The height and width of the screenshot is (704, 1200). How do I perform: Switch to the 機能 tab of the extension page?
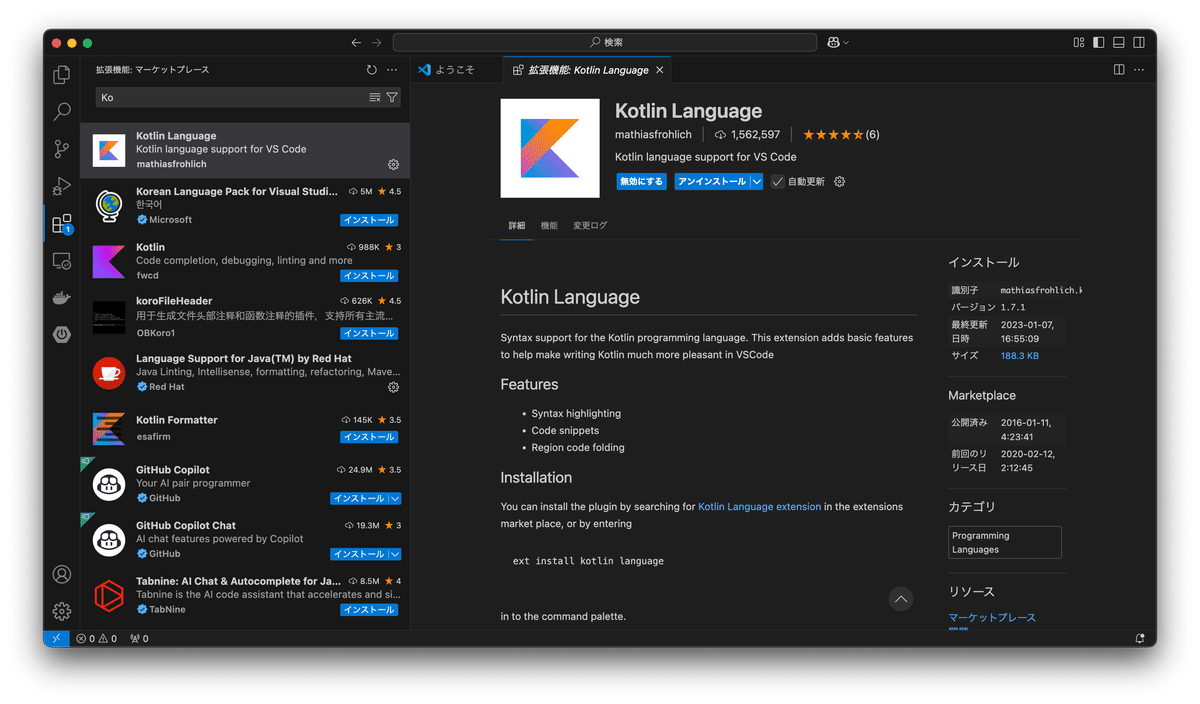pos(549,225)
